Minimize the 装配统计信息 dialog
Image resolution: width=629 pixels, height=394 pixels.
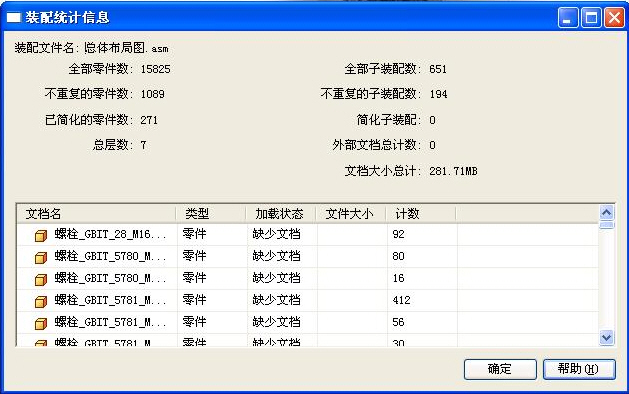[568, 18]
